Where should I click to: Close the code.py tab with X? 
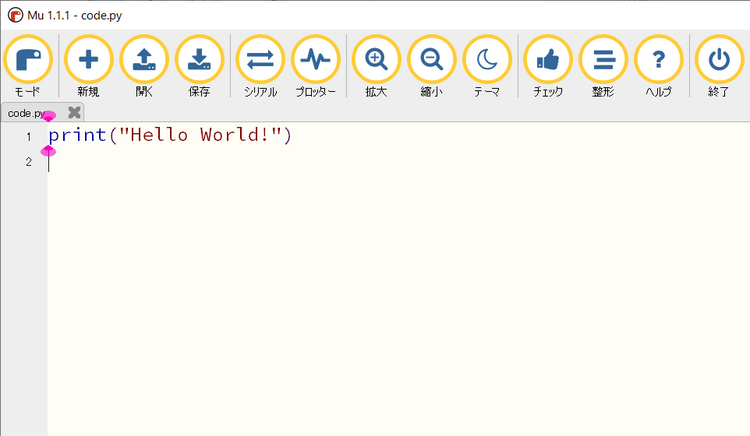coord(74,113)
